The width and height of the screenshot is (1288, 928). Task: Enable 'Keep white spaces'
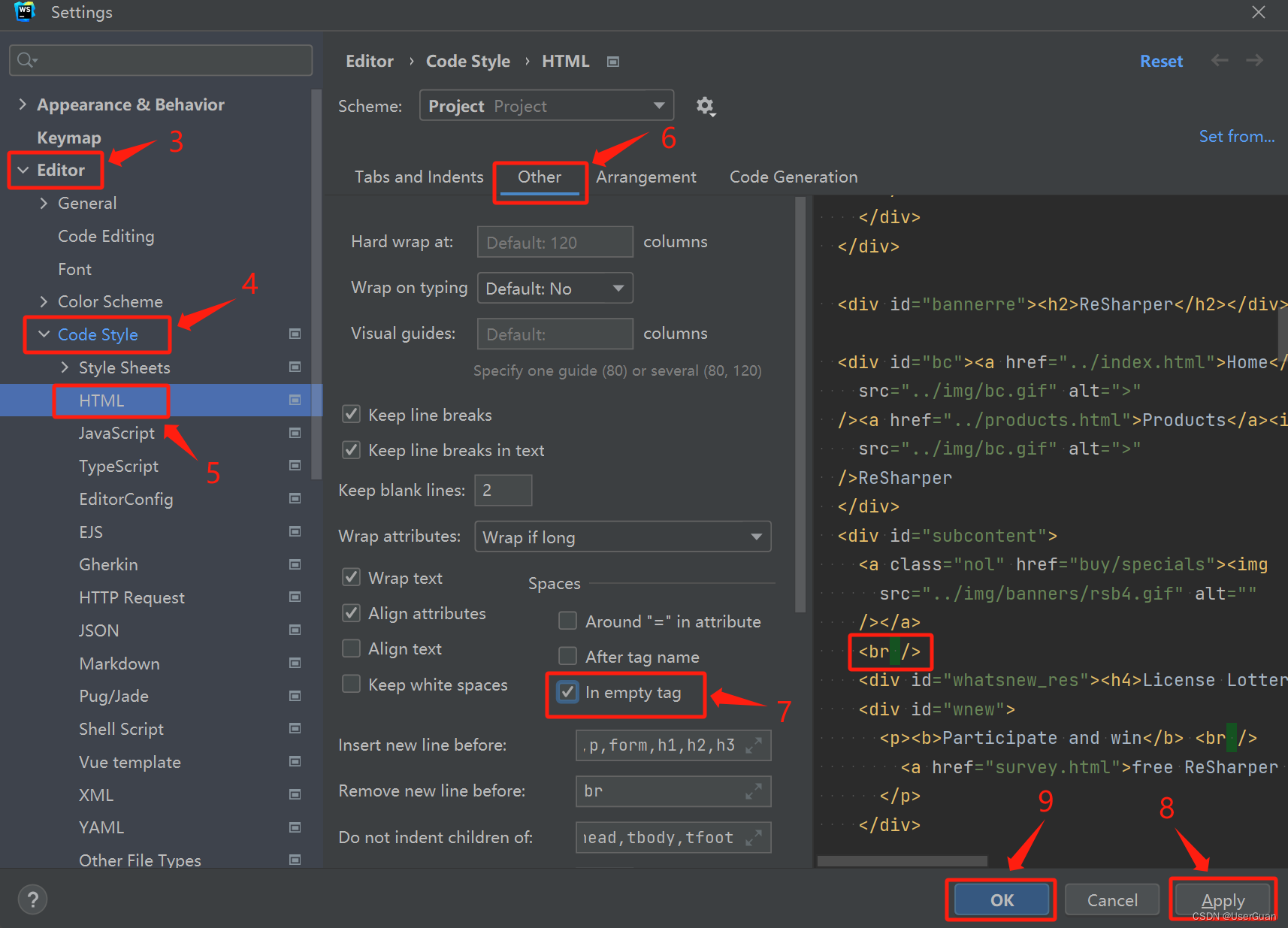click(351, 684)
